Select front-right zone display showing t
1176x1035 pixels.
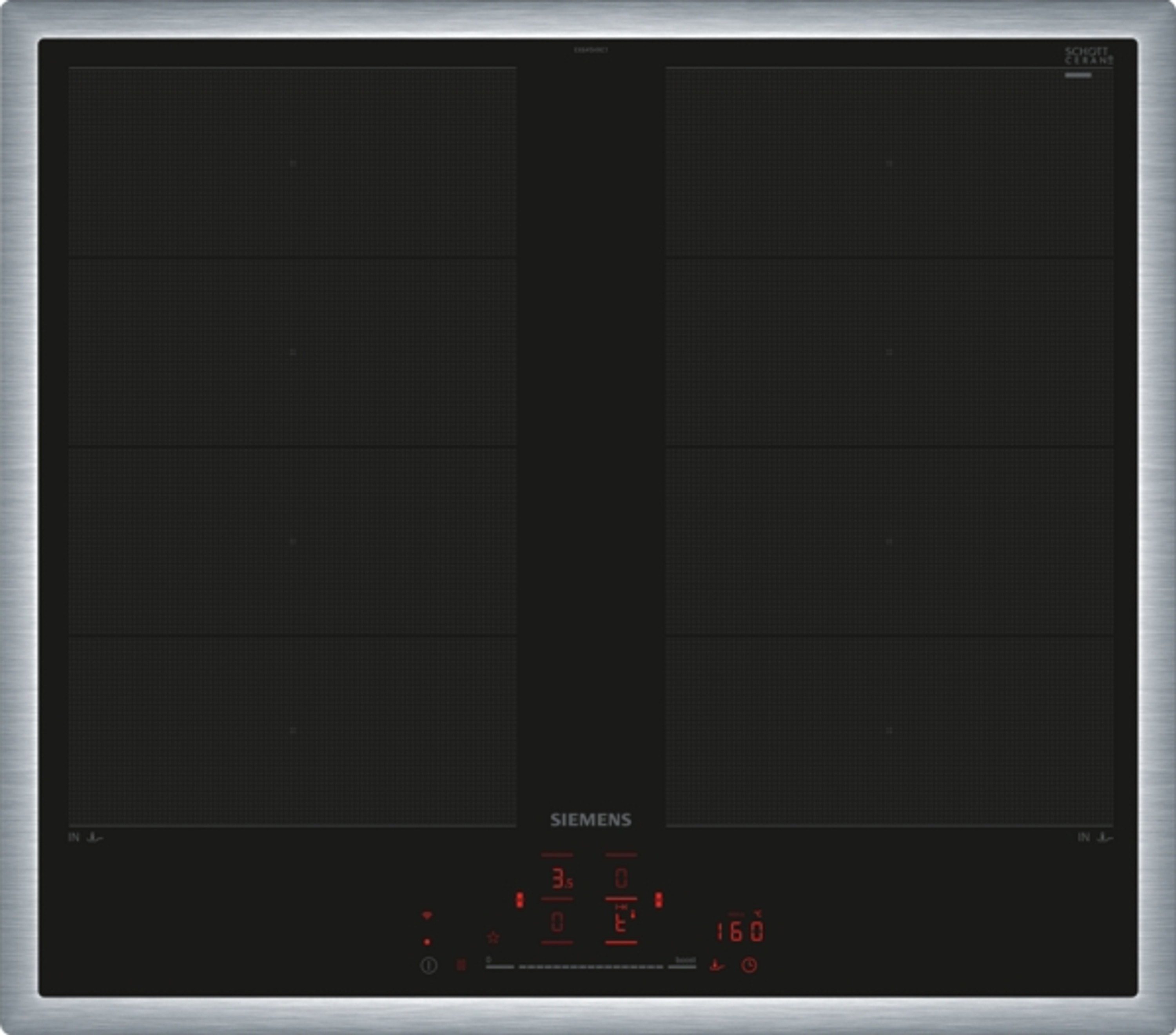pyautogui.click(x=621, y=923)
